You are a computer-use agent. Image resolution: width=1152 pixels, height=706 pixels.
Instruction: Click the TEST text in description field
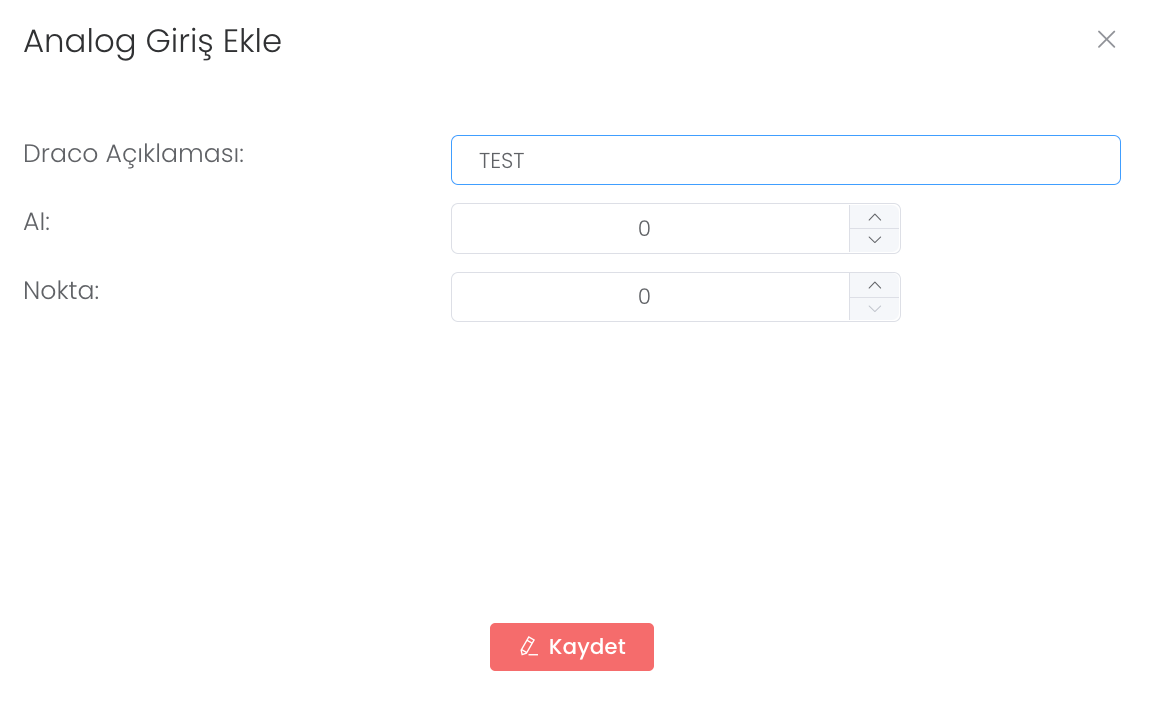point(502,161)
